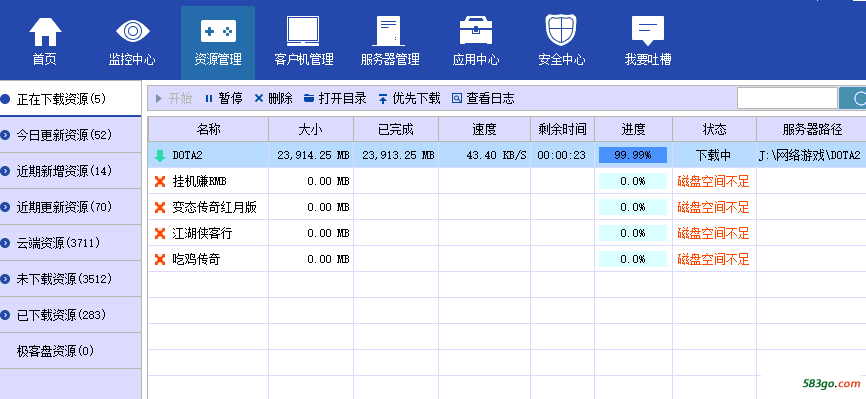The height and width of the screenshot is (399, 866).
Task: Select 未下载资源(3512) sidebar item
Action: tap(71, 279)
